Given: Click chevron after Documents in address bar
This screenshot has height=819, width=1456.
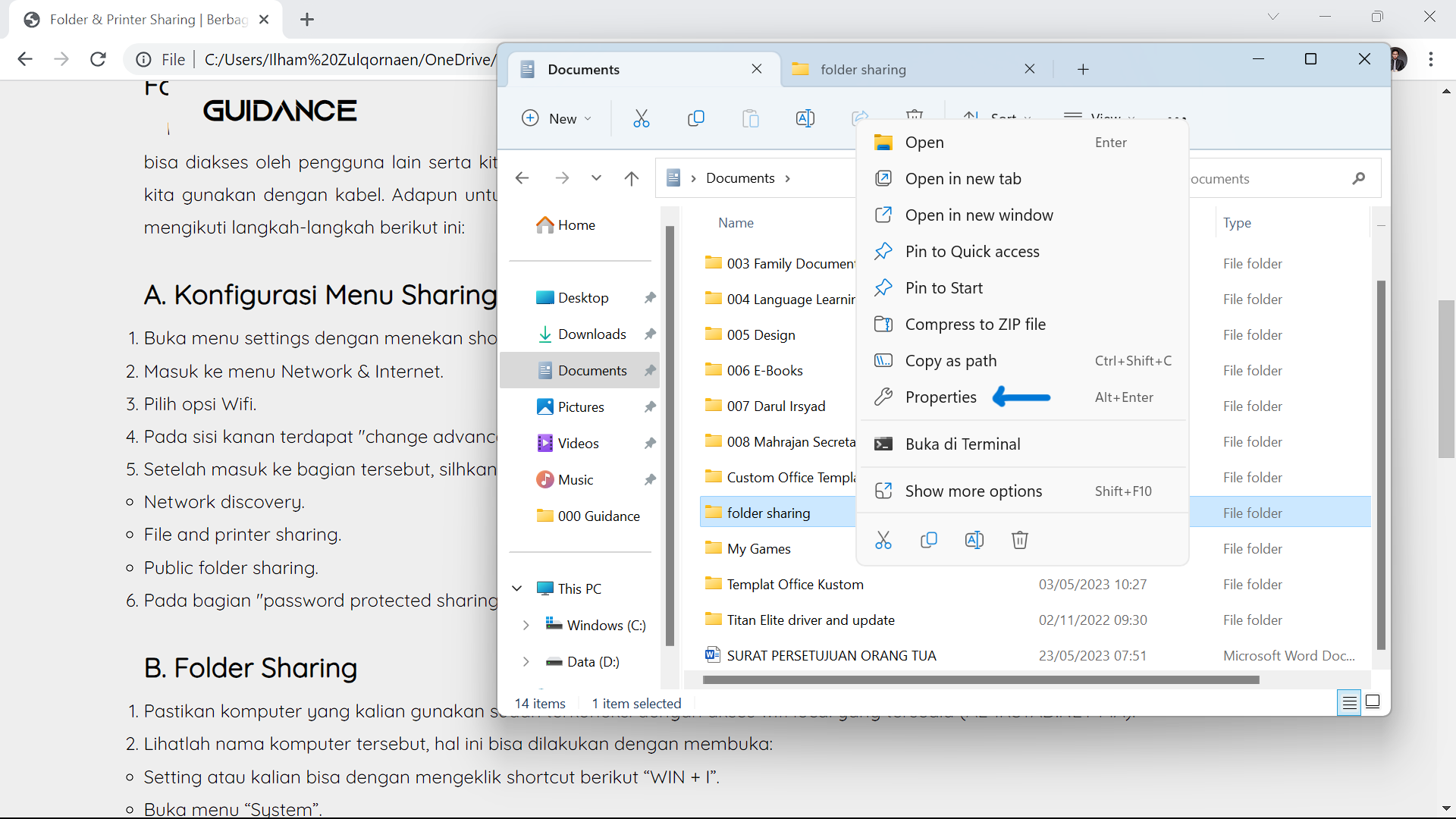Looking at the screenshot, I should [x=788, y=178].
